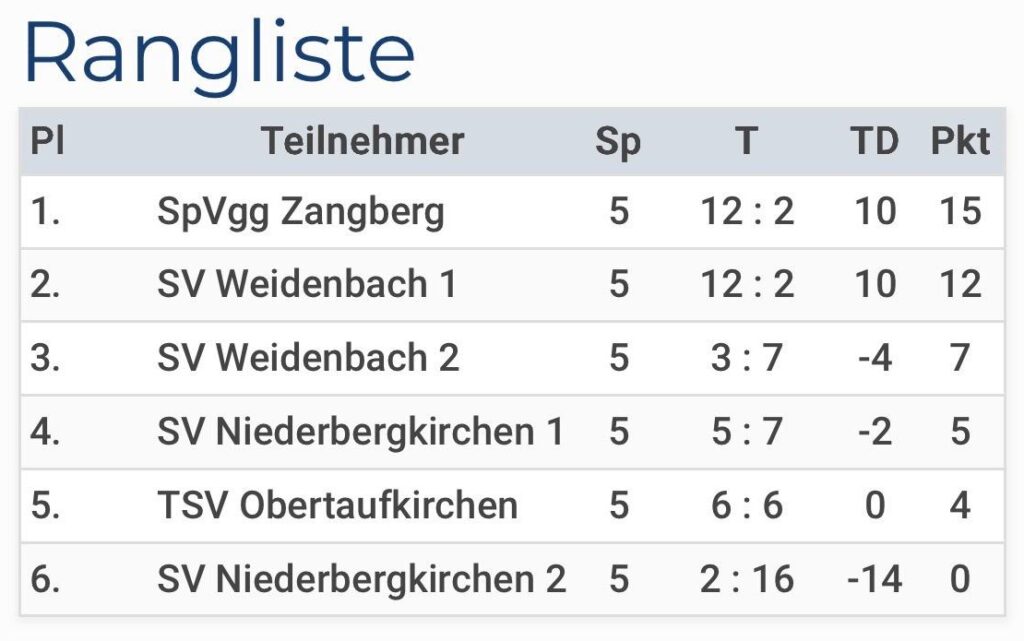Click the 3 : 7 goals cell
The width and height of the screenshot is (1024, 641).
pyautogui.click(x=746, y=358)
